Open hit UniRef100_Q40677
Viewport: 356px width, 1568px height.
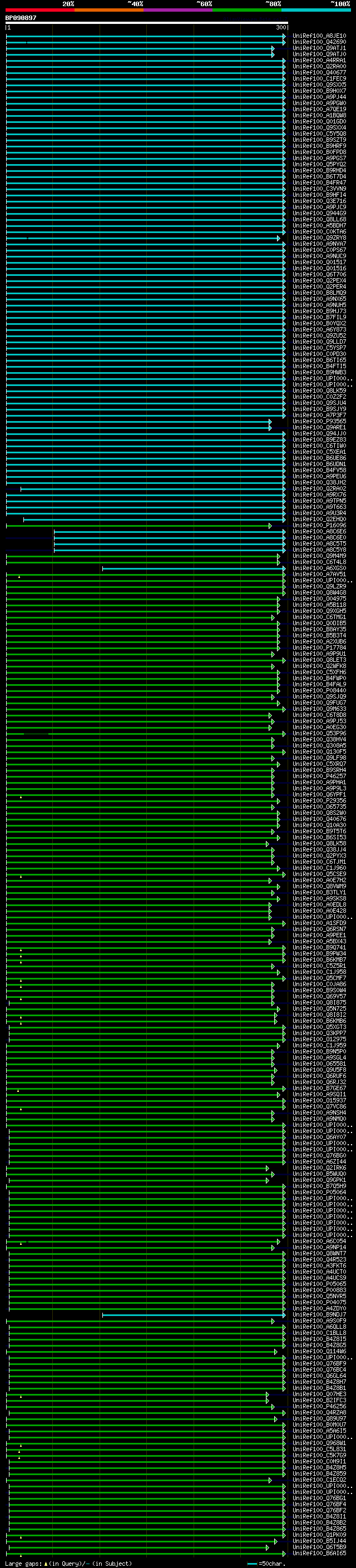point(319,72)
